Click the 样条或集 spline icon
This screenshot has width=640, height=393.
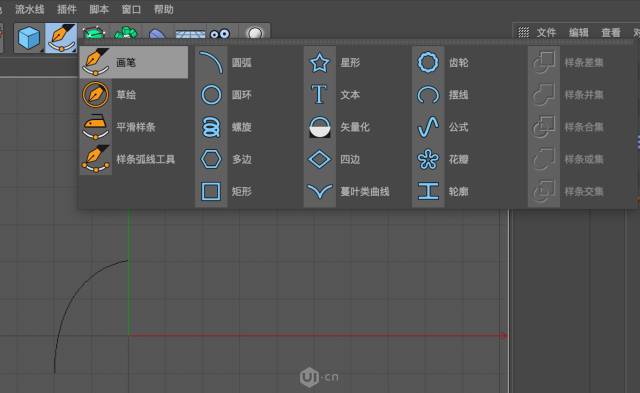[x=544, y=159]
